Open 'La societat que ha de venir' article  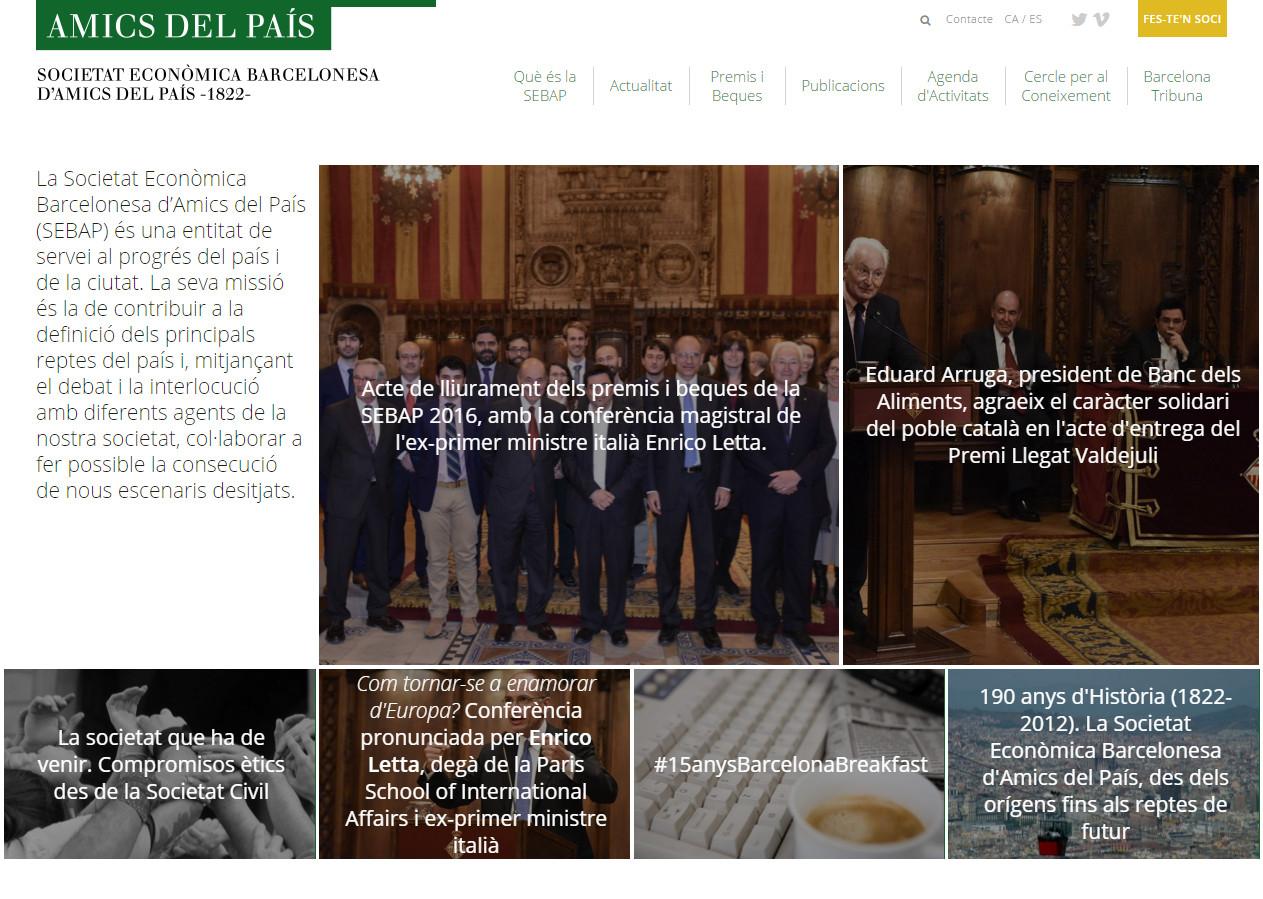coord(160,763)
